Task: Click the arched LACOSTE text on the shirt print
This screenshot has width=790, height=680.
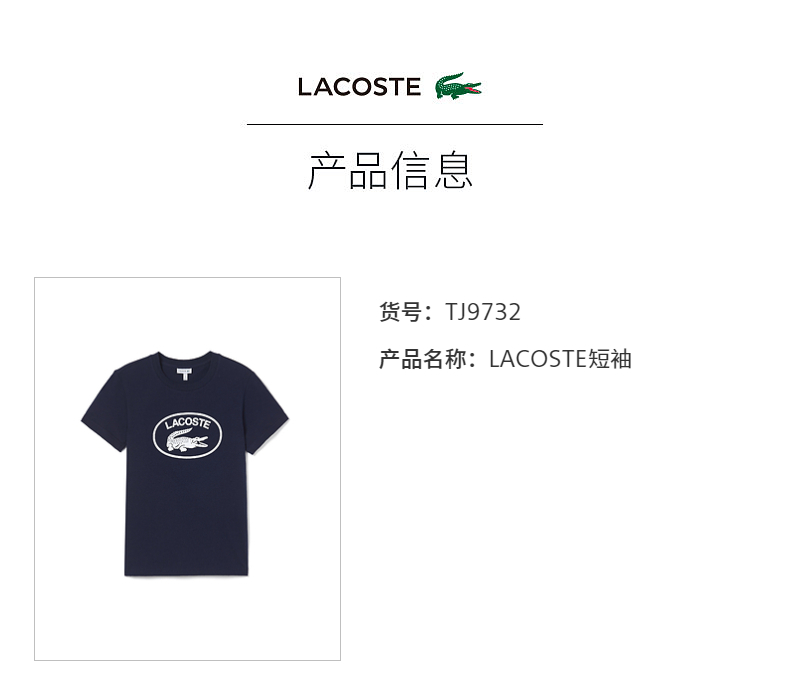Action: [x=187, y=423]
